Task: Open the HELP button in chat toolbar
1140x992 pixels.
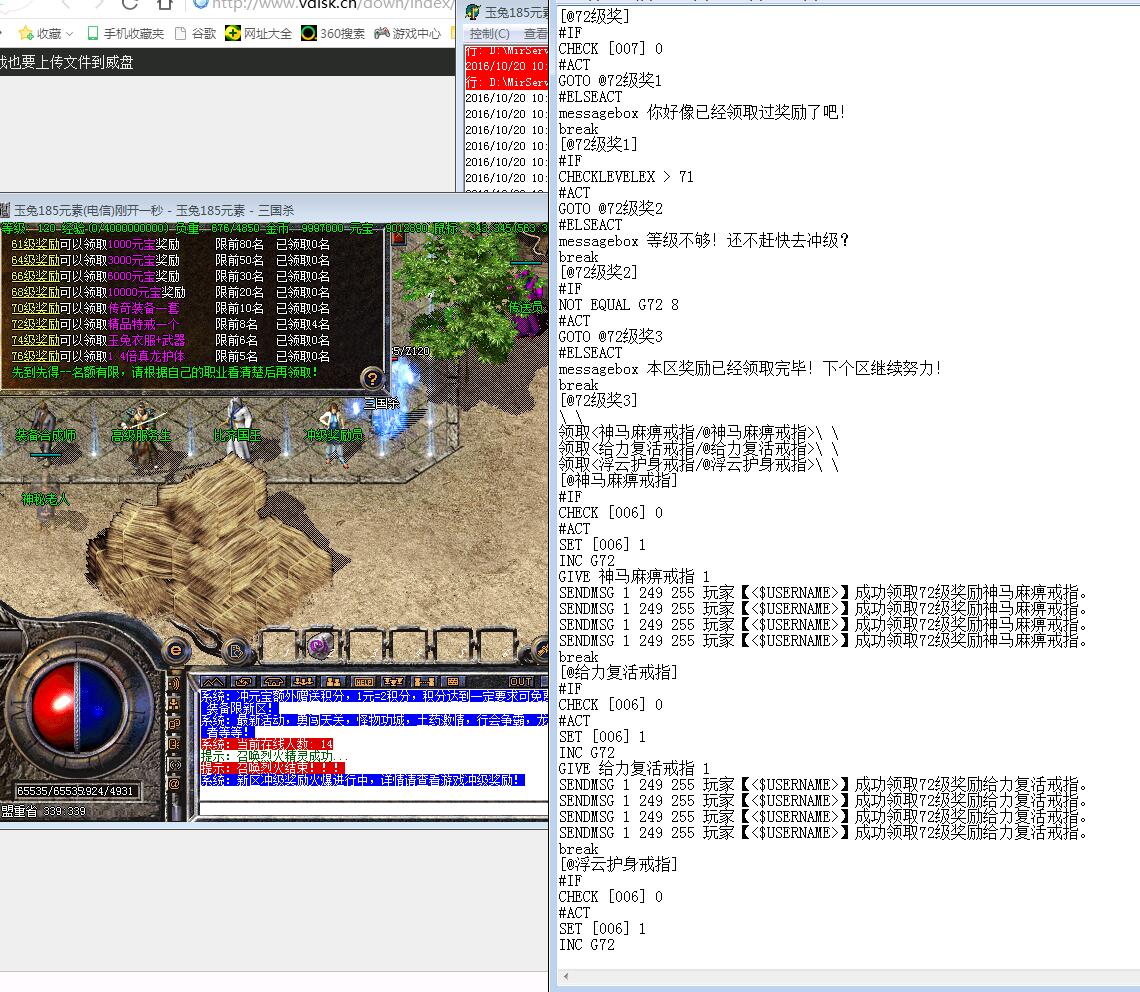Action: point(364,681)
